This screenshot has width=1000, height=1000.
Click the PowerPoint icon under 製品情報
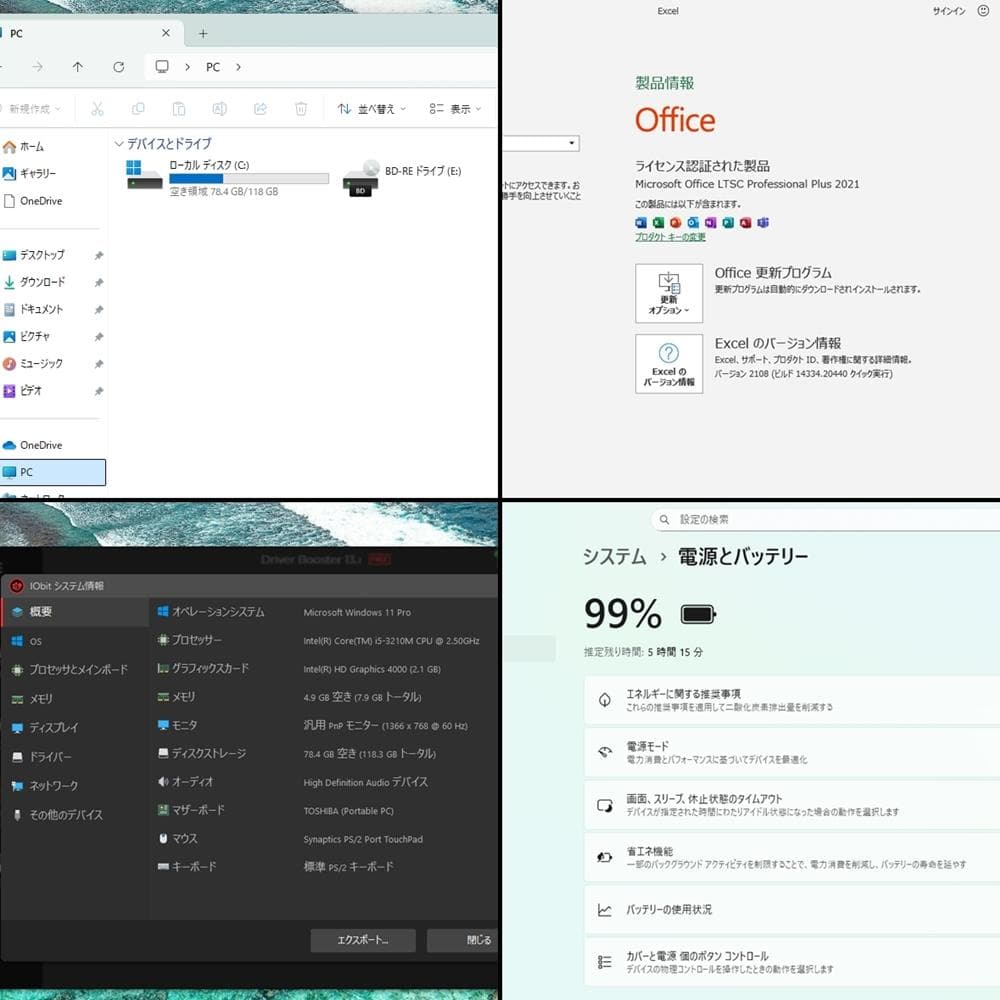click(x=676, y=223)
